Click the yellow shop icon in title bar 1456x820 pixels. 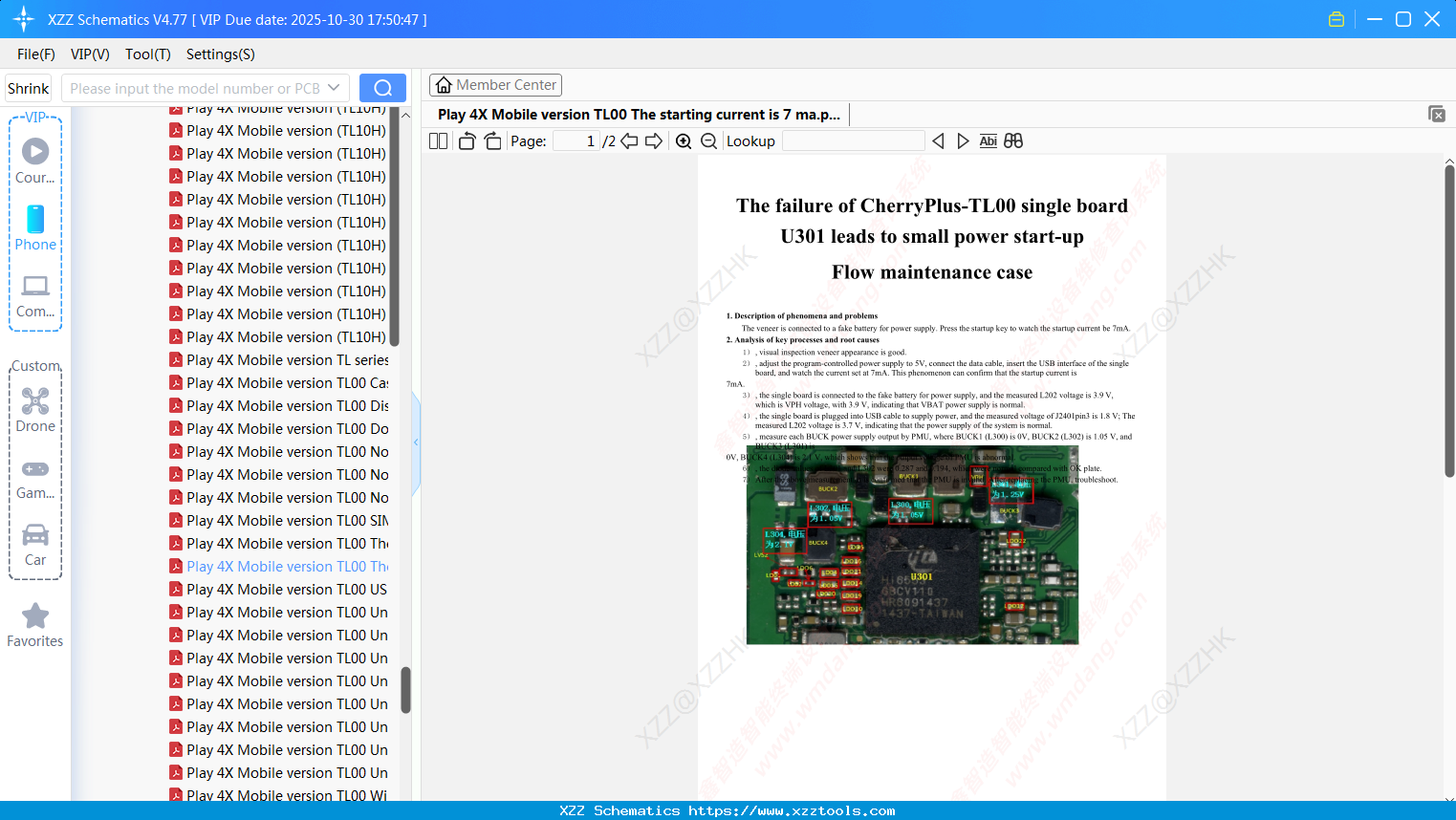(1336, 19)
